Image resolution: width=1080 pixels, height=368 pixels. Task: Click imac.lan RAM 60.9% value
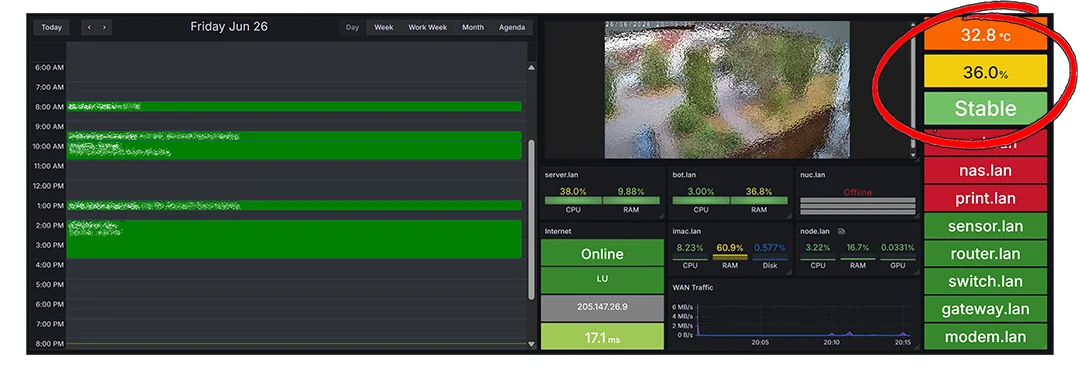click(x=730, y=247)
